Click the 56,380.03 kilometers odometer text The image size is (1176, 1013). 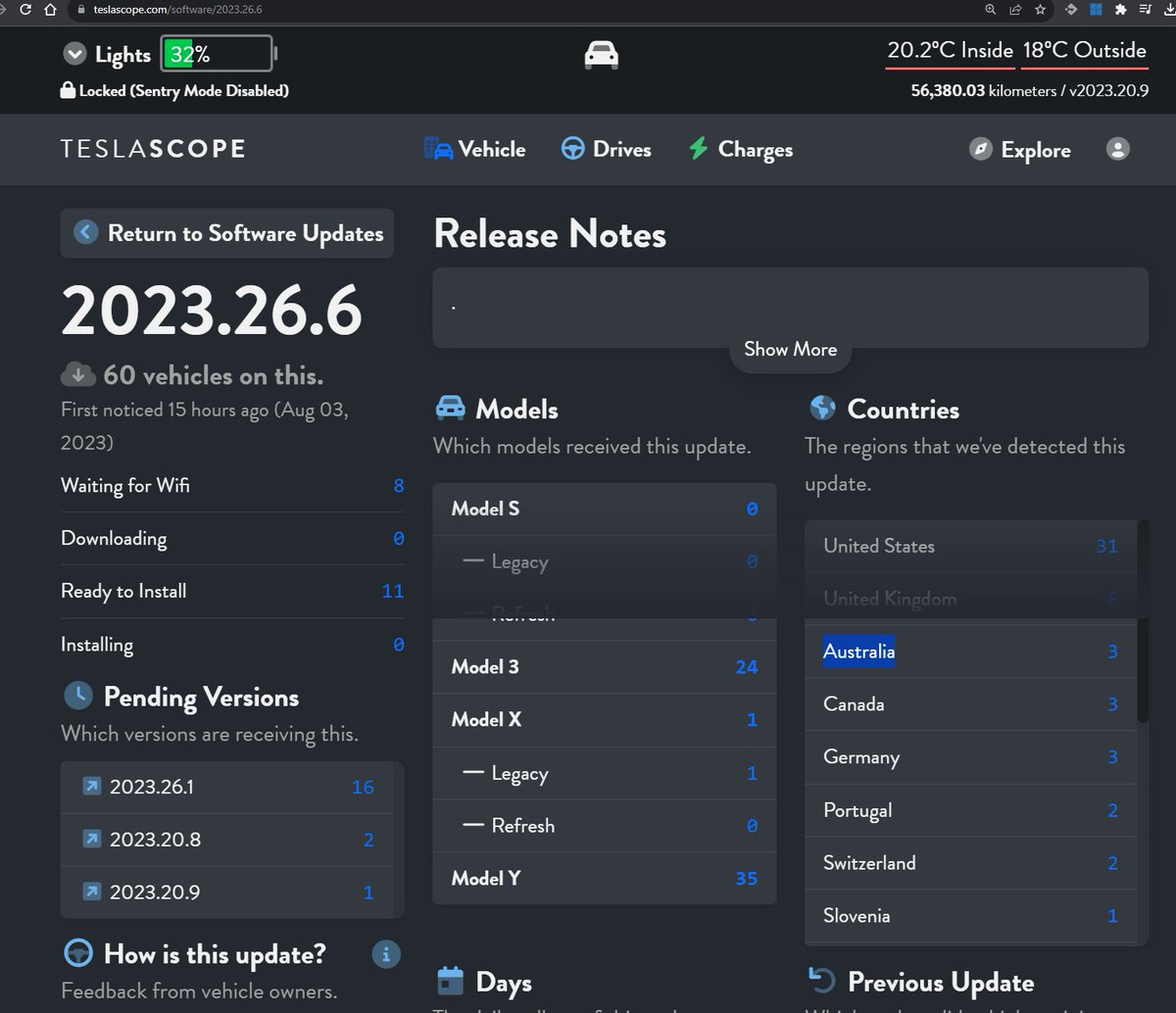pos(996,90)
